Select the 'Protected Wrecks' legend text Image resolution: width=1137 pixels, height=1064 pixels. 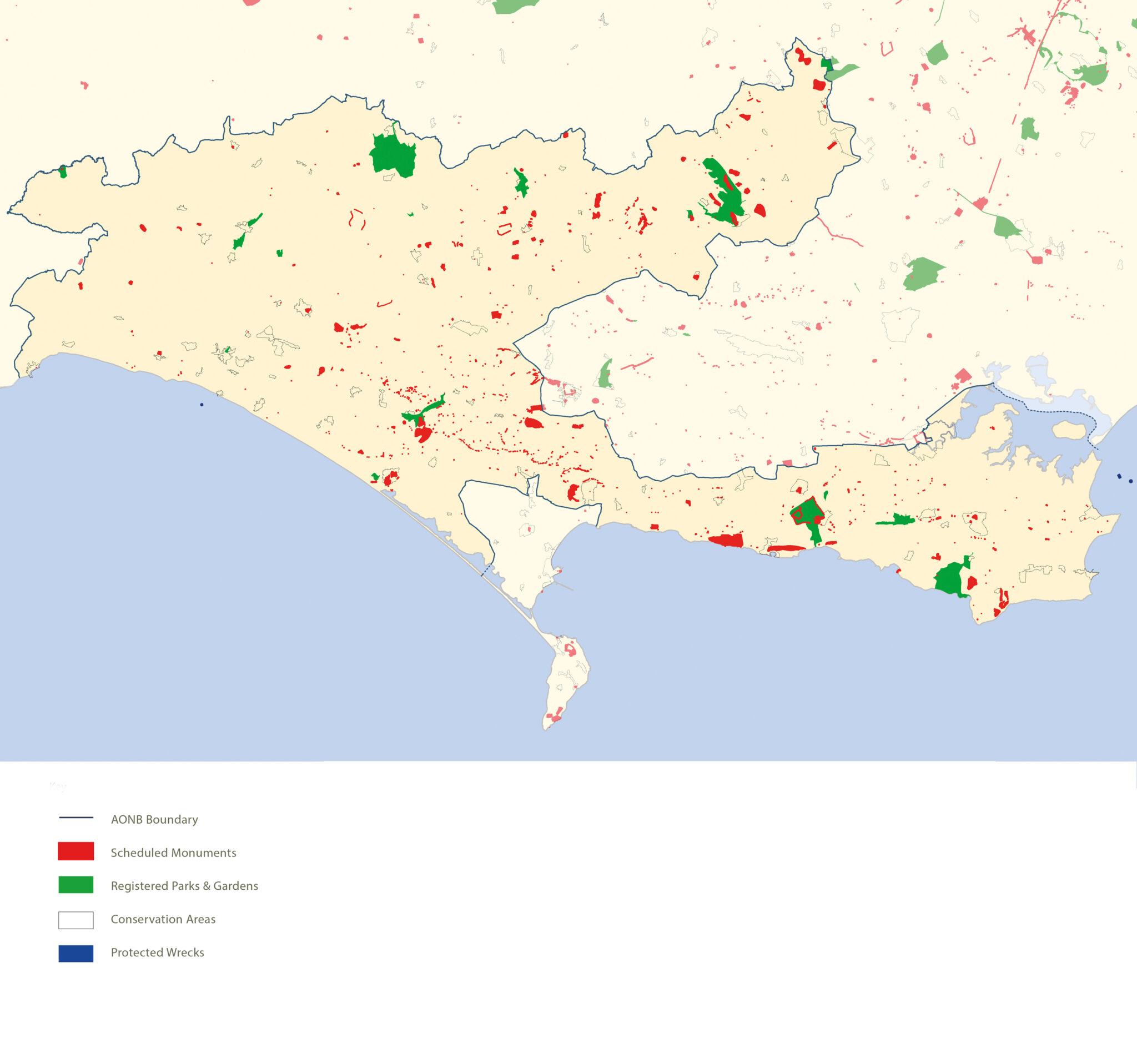point(157,952)
